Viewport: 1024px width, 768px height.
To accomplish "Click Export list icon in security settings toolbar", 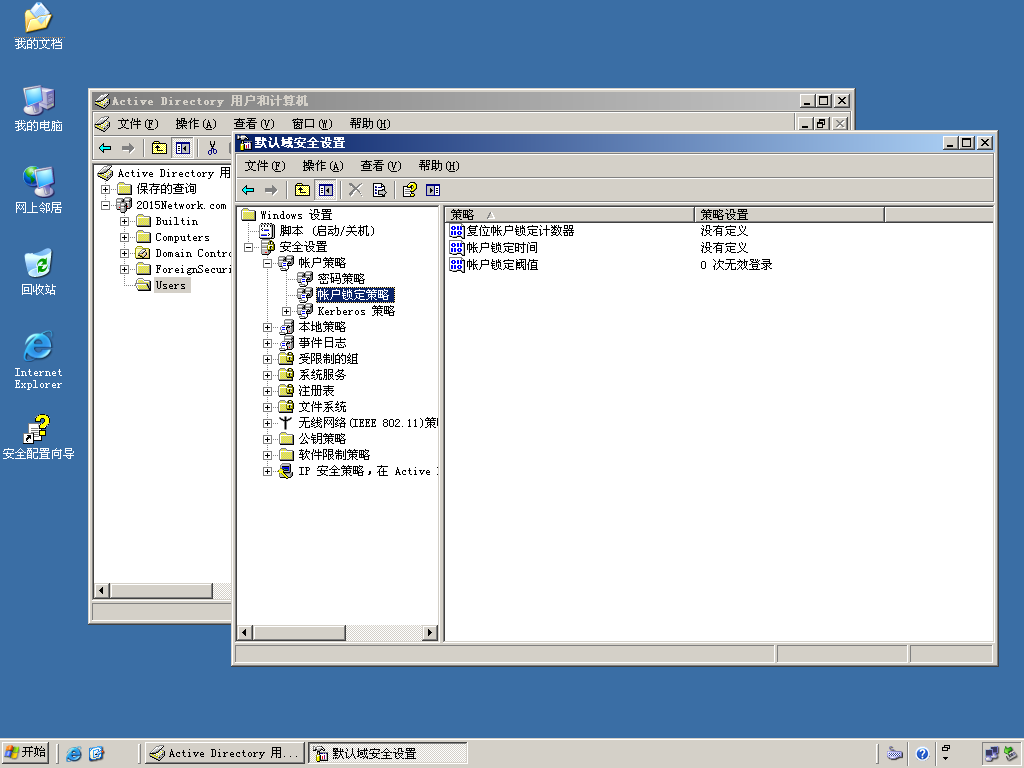I will click(379, 190).
